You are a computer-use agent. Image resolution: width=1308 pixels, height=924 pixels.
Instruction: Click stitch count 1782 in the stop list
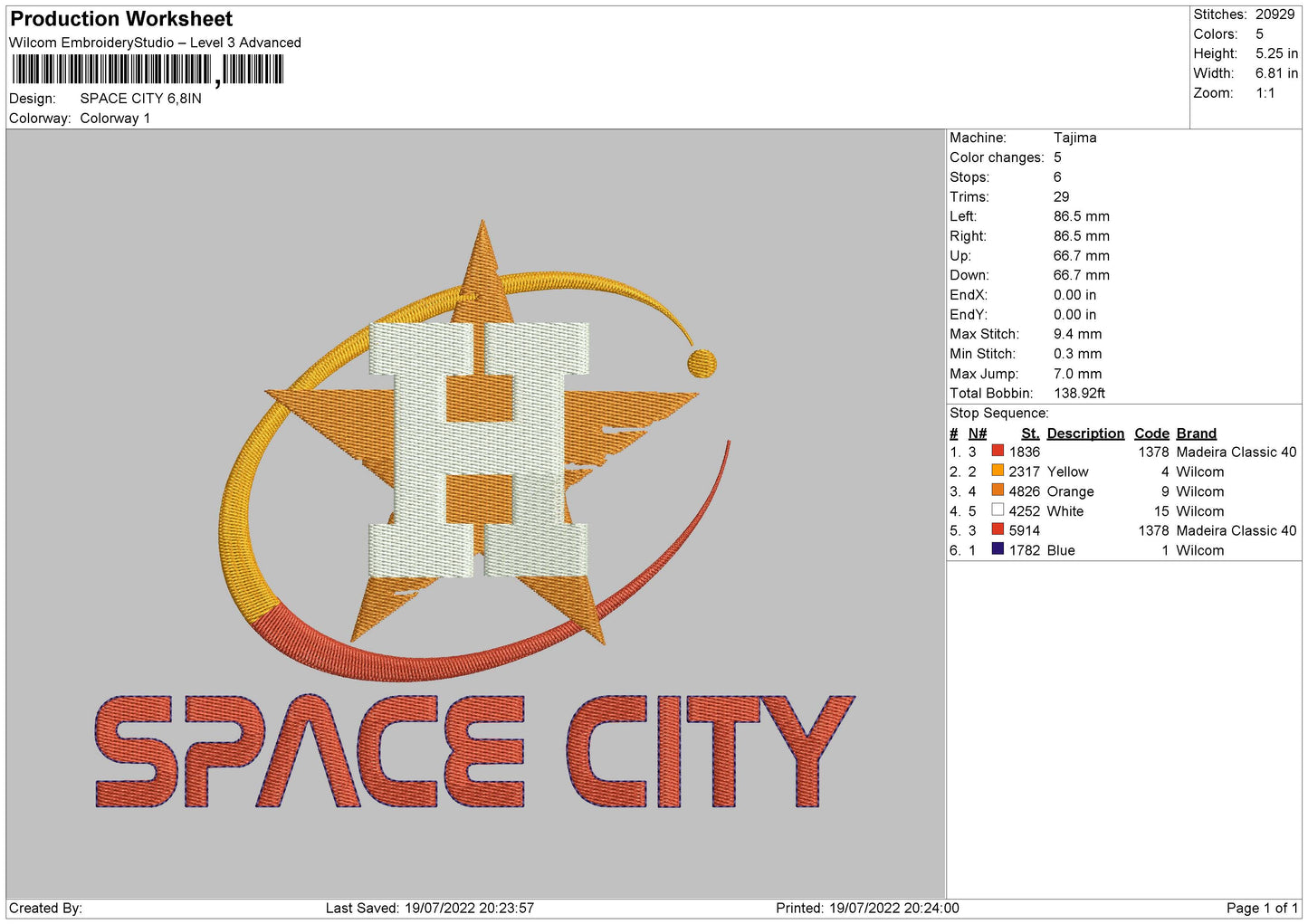click(x=1024, y=550)
